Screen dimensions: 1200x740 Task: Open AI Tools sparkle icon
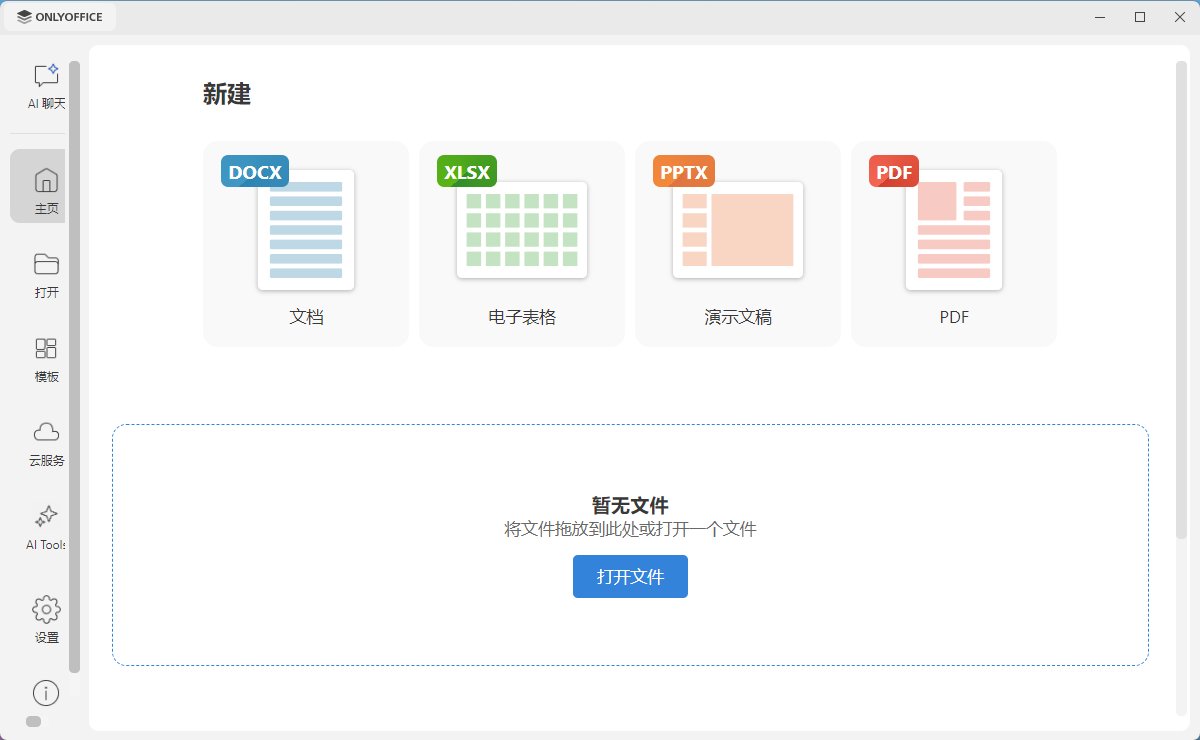[46, 517]
